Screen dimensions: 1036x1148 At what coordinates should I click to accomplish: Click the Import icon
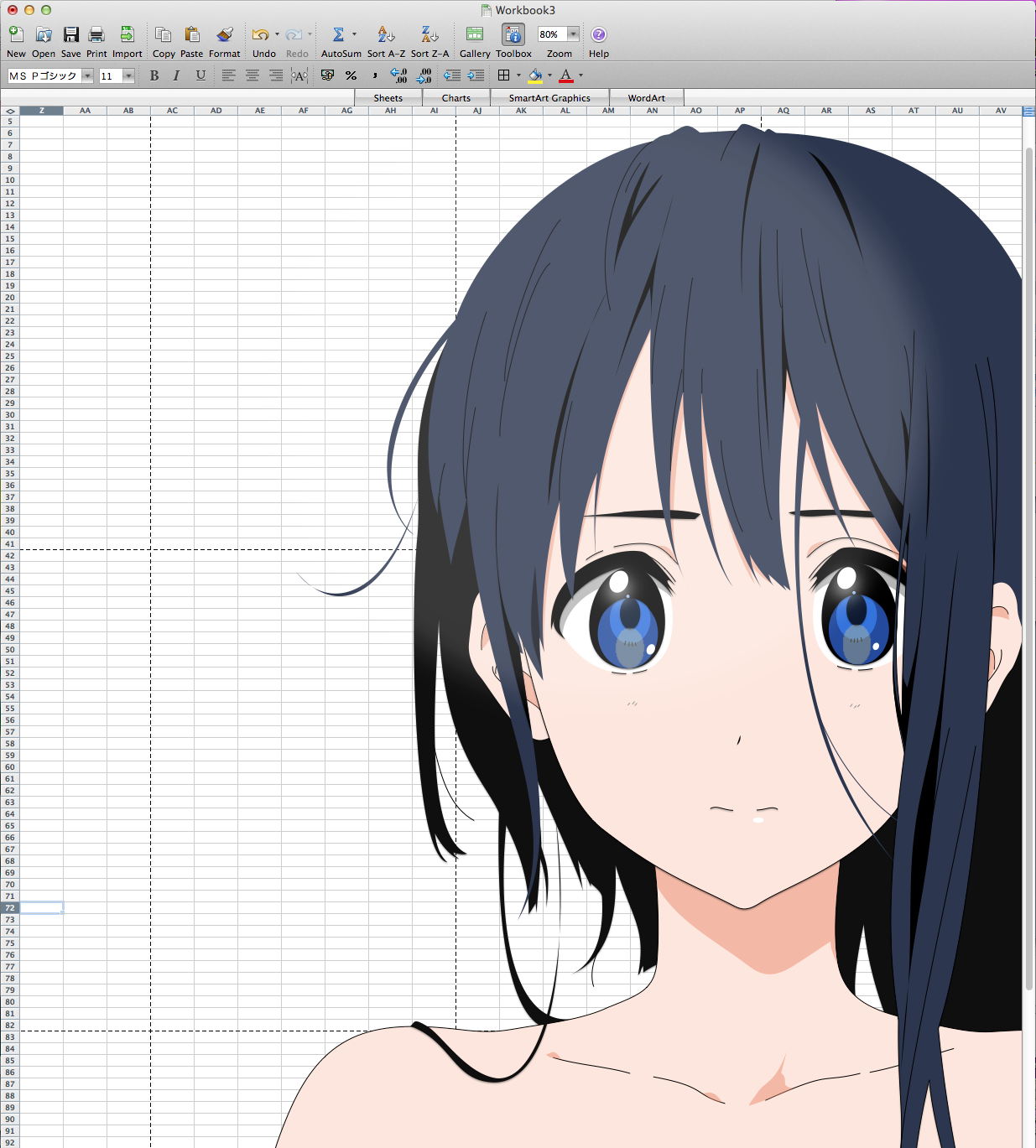pyautogui.click(x=127, y=34)
